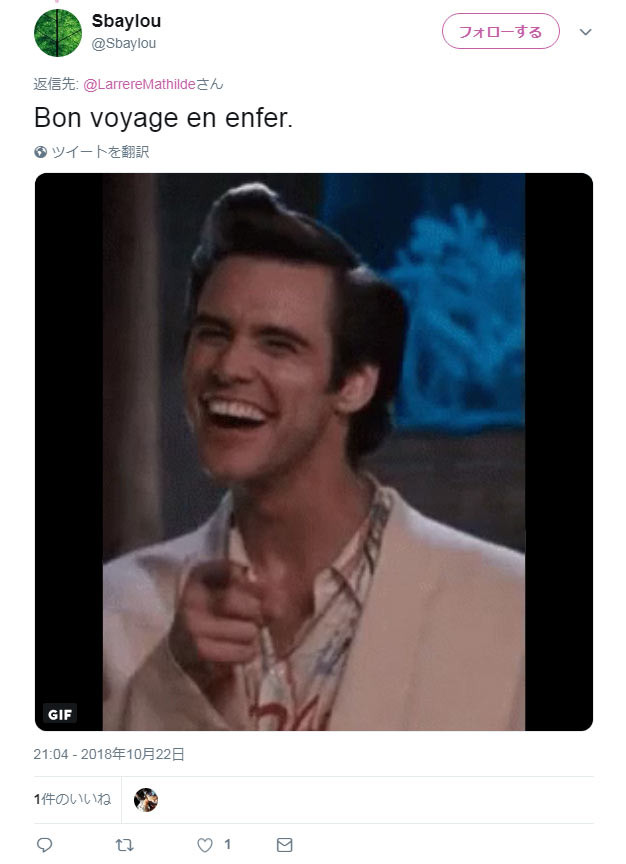Open Sbaylou's green leaf profile avatar

pos(58,33)
